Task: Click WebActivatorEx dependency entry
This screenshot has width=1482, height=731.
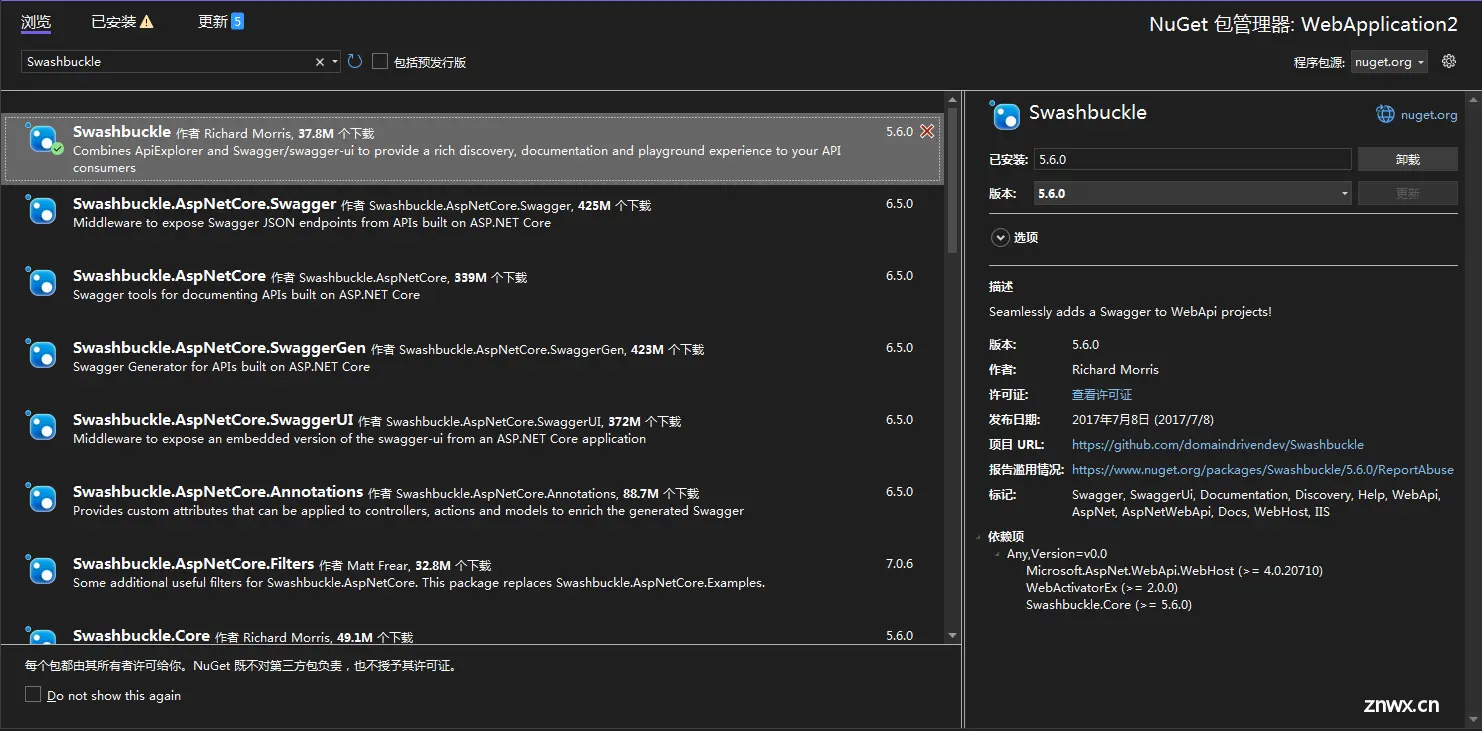Action: (1102, 587)
